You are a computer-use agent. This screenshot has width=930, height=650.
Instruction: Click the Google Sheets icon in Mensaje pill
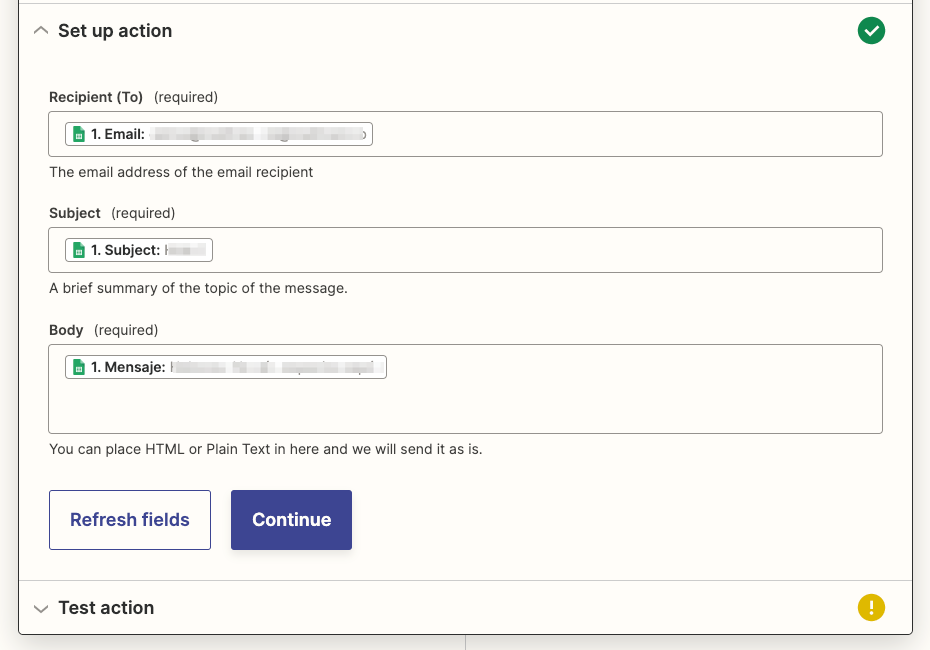79,367
